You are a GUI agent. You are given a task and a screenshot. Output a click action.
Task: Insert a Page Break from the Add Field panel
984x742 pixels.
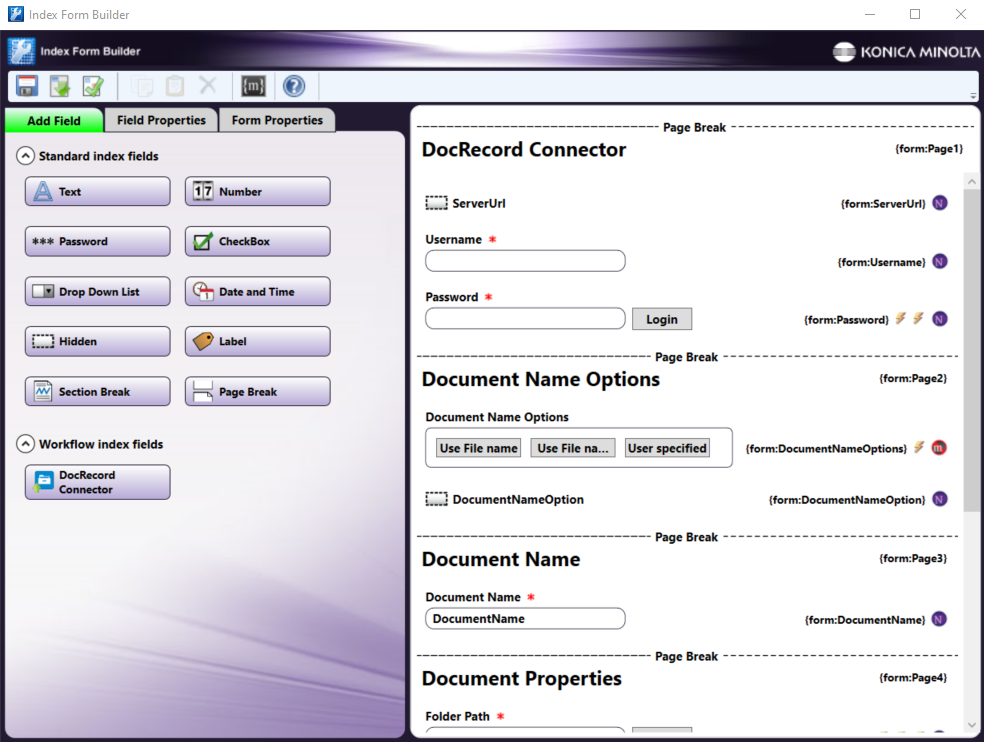click(x=257, y=391)
